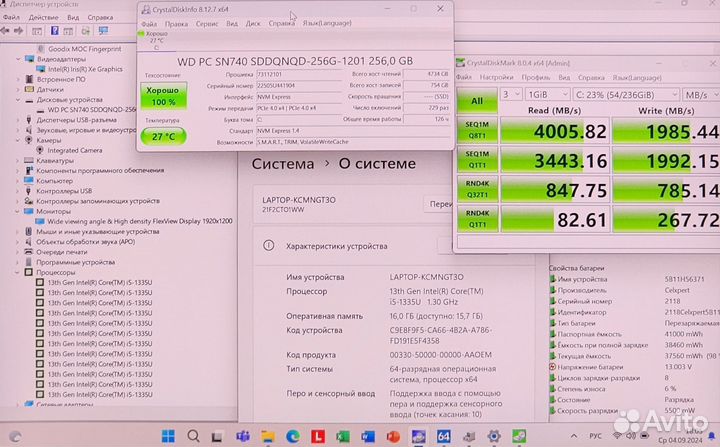Open PowerPoint from the taskbar
720x447 pixels.
393,436
